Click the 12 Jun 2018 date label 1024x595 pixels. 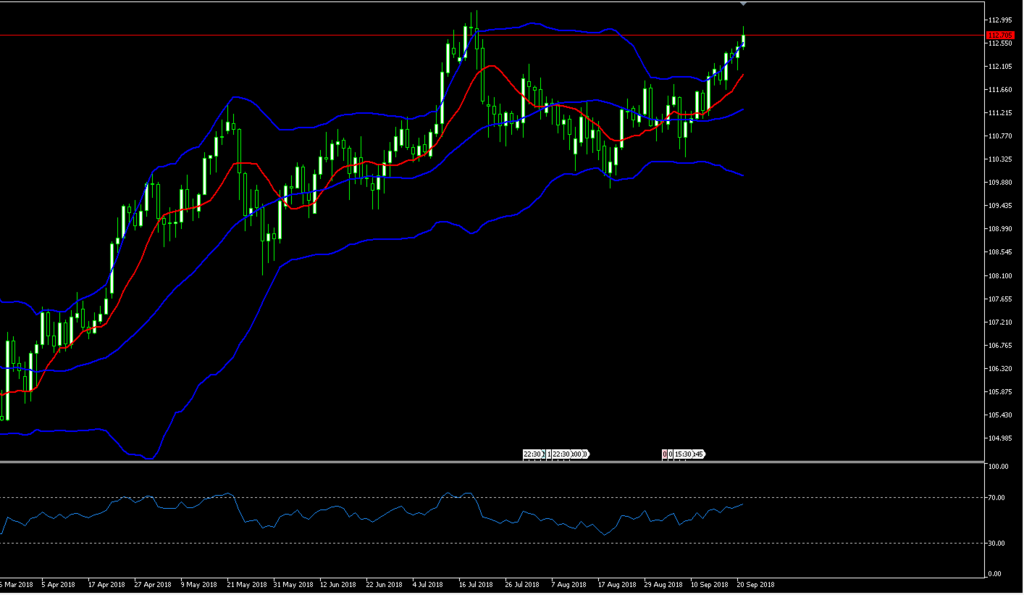(338, 585)
